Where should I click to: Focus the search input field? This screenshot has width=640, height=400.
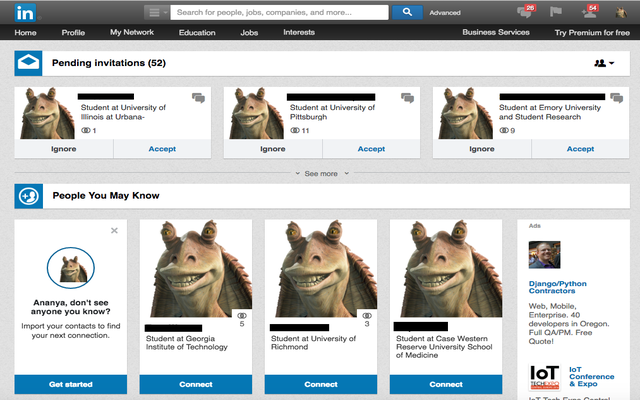pyautogui.click(x=279, y=13)
